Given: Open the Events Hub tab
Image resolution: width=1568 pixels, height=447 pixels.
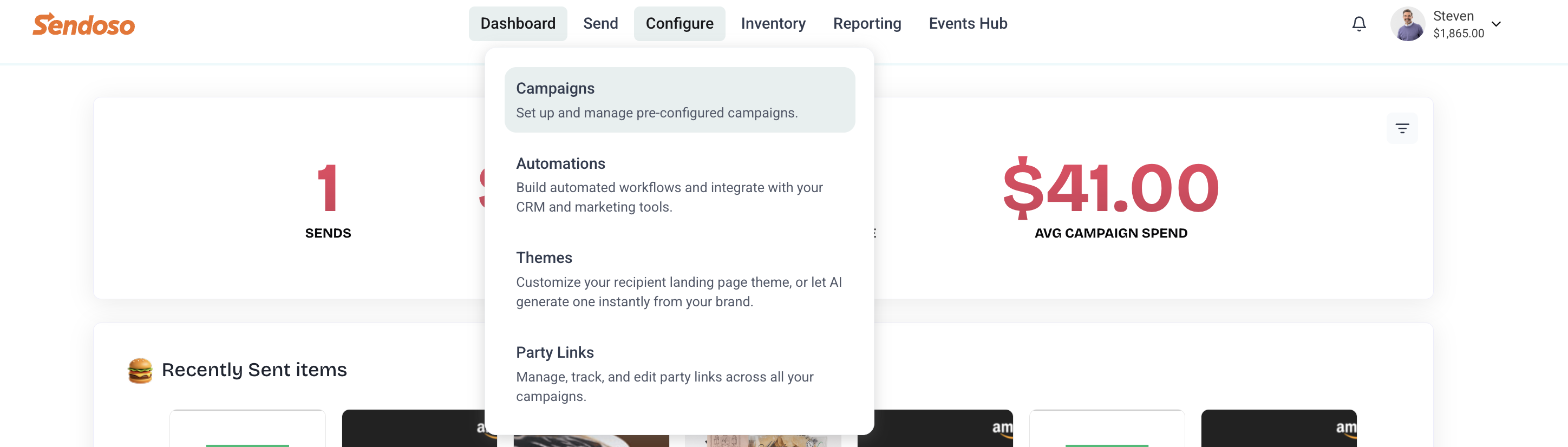Looking at the screenshot, I should pos(968,24).
